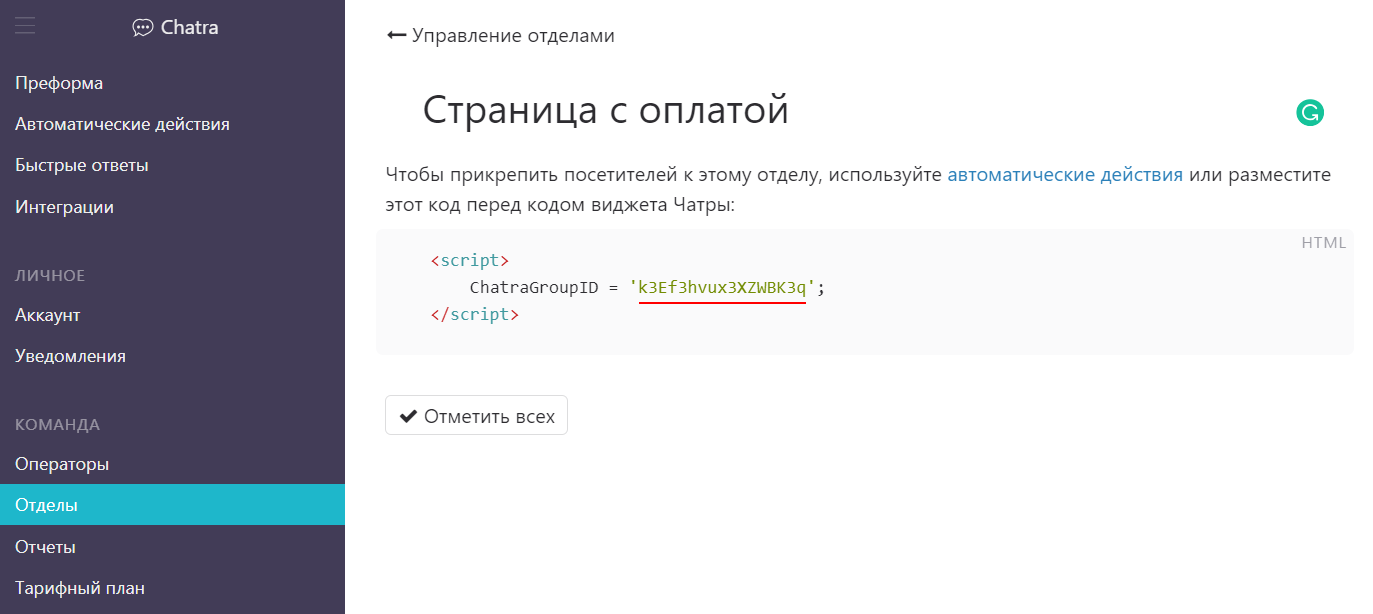Click the back arrow to Управление отделами
The height and width of the screenshot is (614, 1373).
pyautogui.click(x=394, y=34)
